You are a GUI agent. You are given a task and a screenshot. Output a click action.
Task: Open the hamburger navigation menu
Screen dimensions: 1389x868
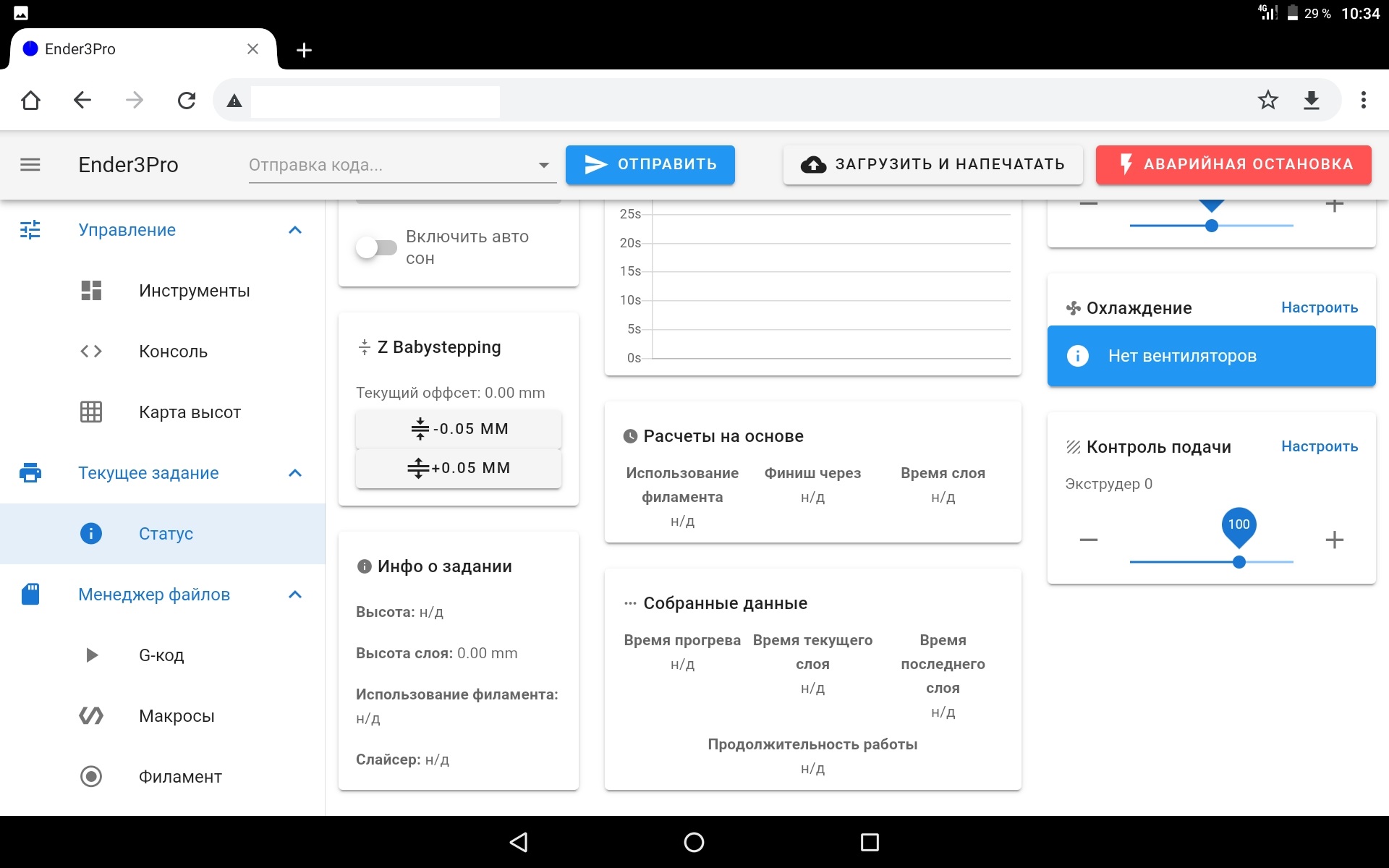[x=30, y=165]
